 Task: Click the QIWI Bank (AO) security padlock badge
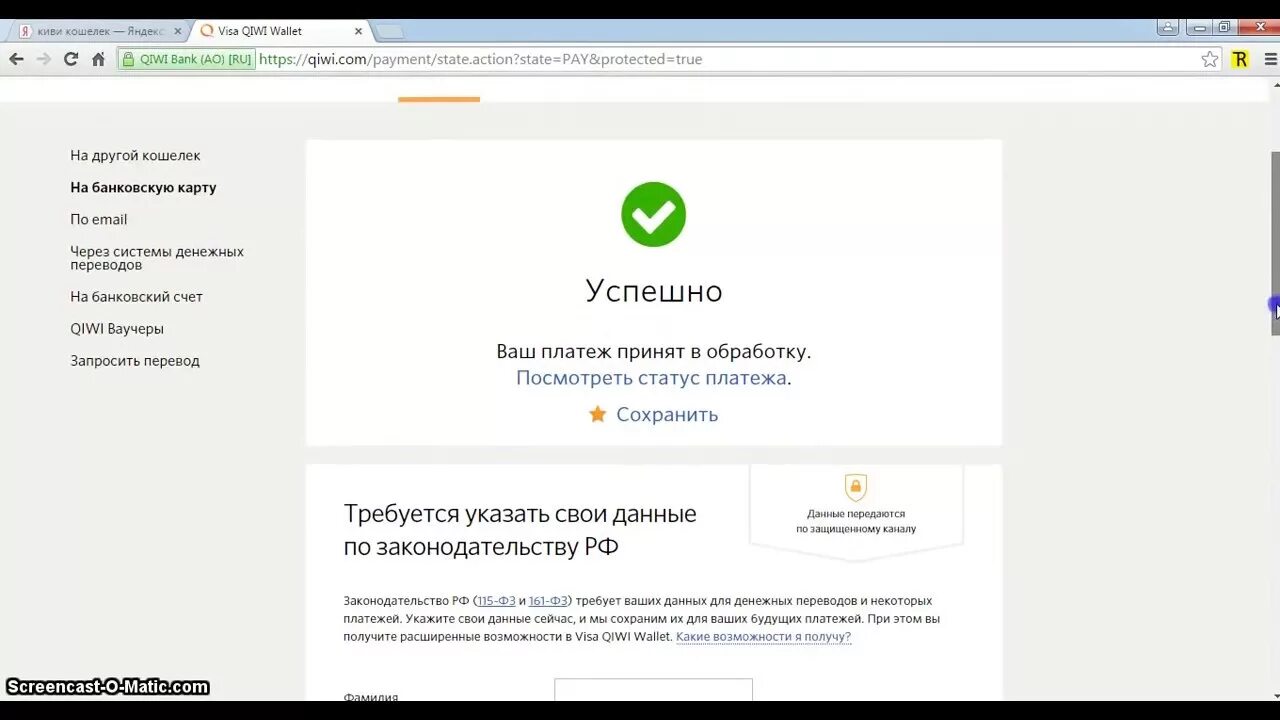coord(186,59)
